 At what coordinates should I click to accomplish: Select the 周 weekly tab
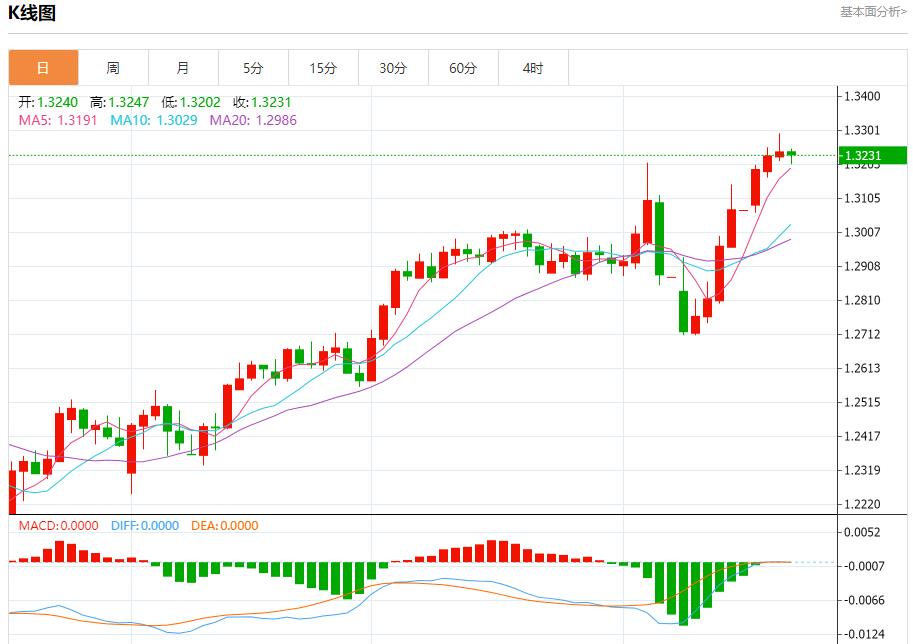tap(113, 68)
